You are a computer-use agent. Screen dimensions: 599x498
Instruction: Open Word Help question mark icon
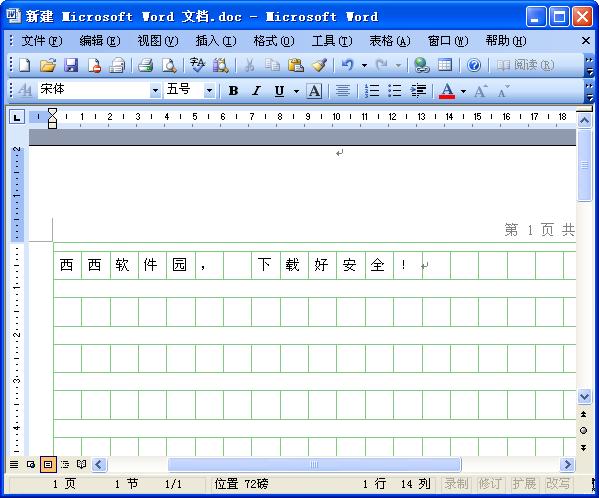tap(474, 65)
